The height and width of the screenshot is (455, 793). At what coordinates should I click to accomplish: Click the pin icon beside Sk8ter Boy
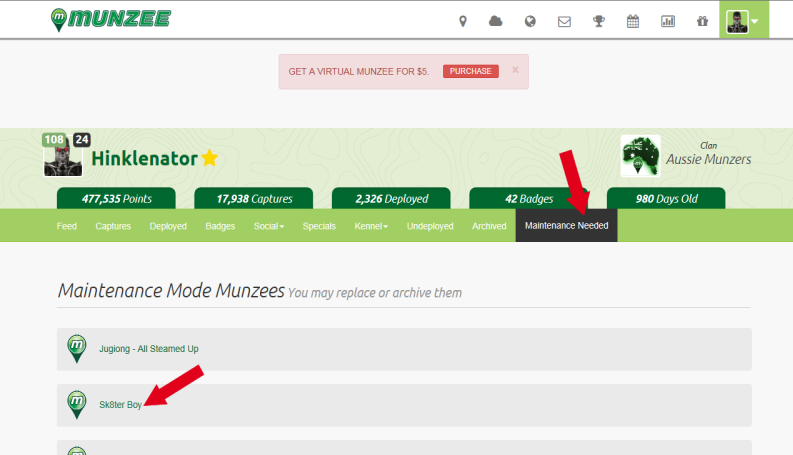coord(77,405)
